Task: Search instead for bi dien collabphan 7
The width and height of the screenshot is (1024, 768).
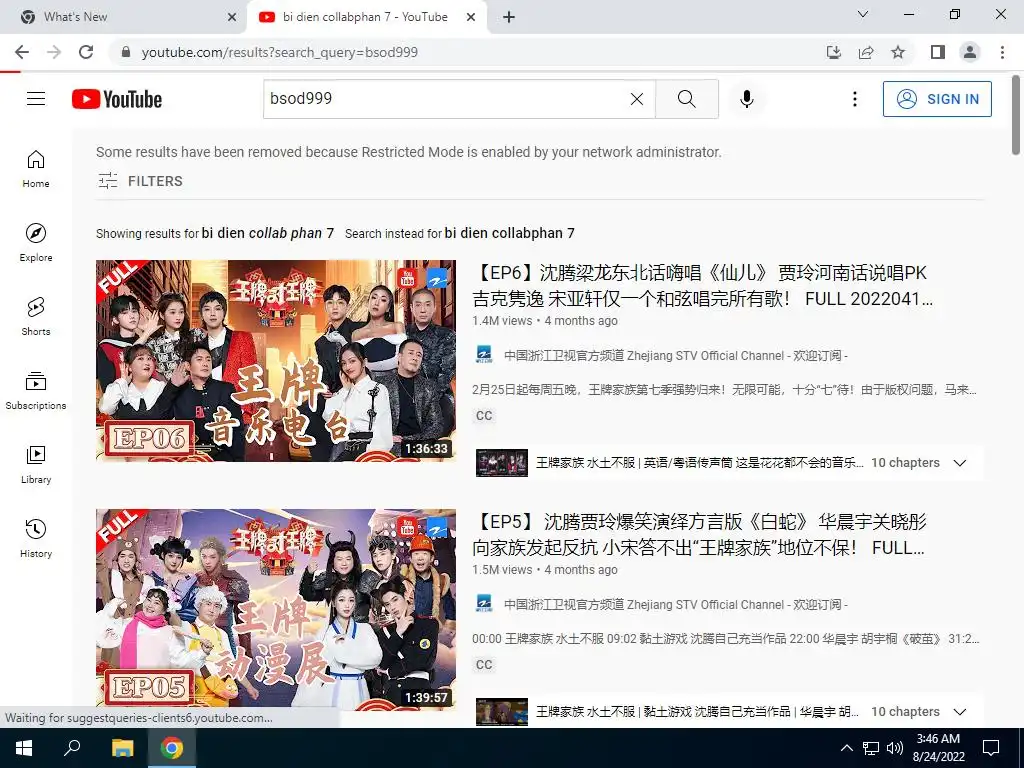Action: (509, 233)
